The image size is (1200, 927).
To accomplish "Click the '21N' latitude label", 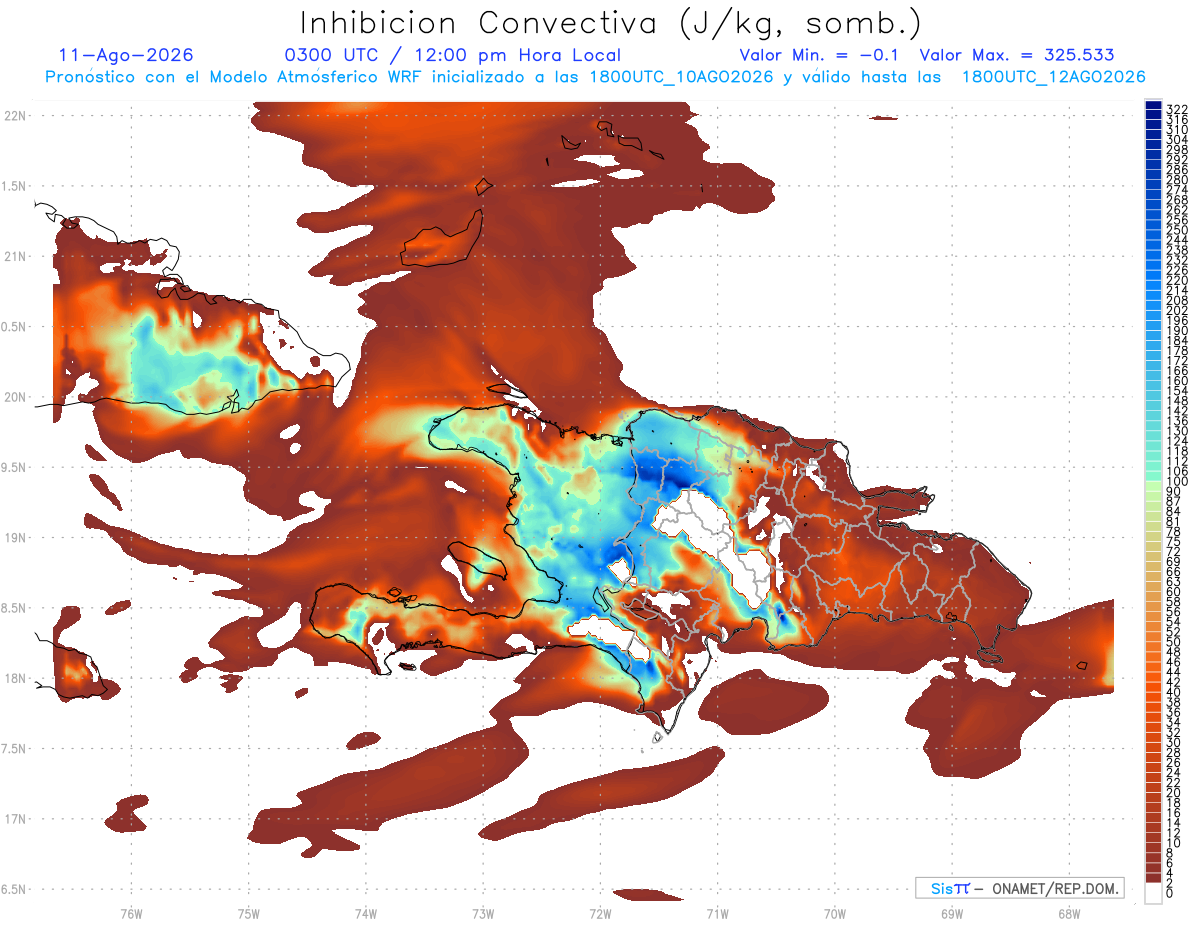I will [x=15, y=257].
